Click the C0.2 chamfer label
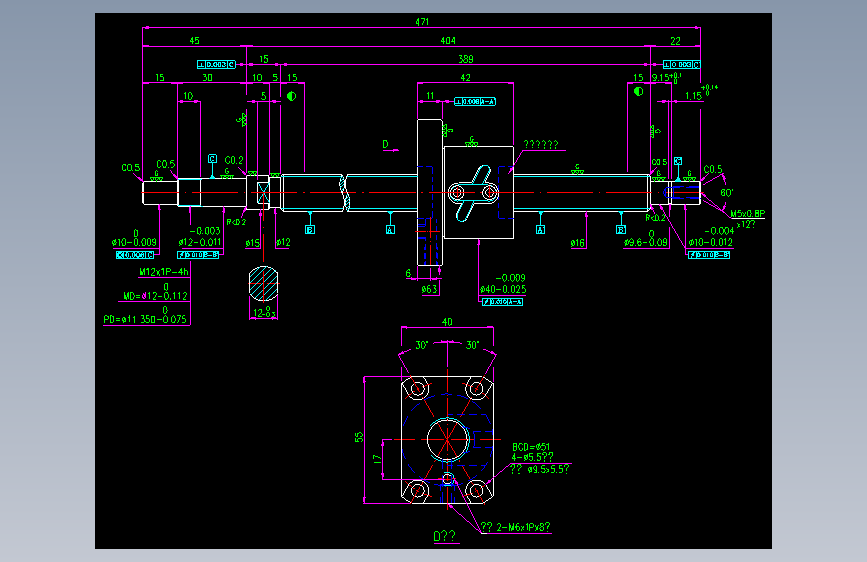 click(234, 160)
